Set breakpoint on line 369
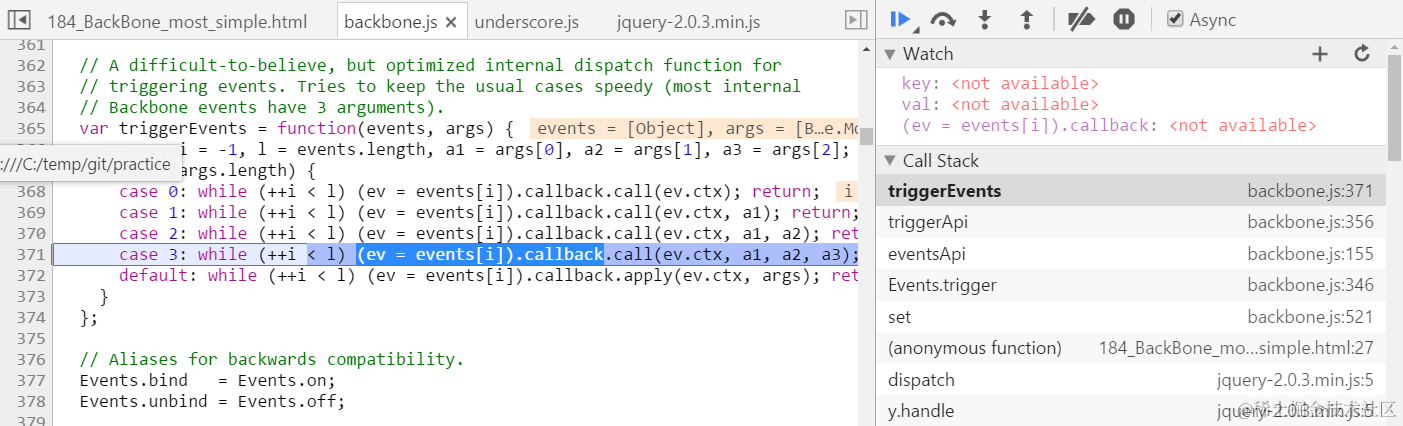 point(32,212)
